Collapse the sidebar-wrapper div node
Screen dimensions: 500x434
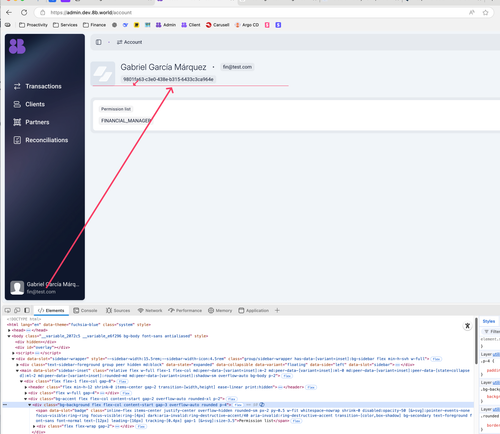tap(13, 359)
